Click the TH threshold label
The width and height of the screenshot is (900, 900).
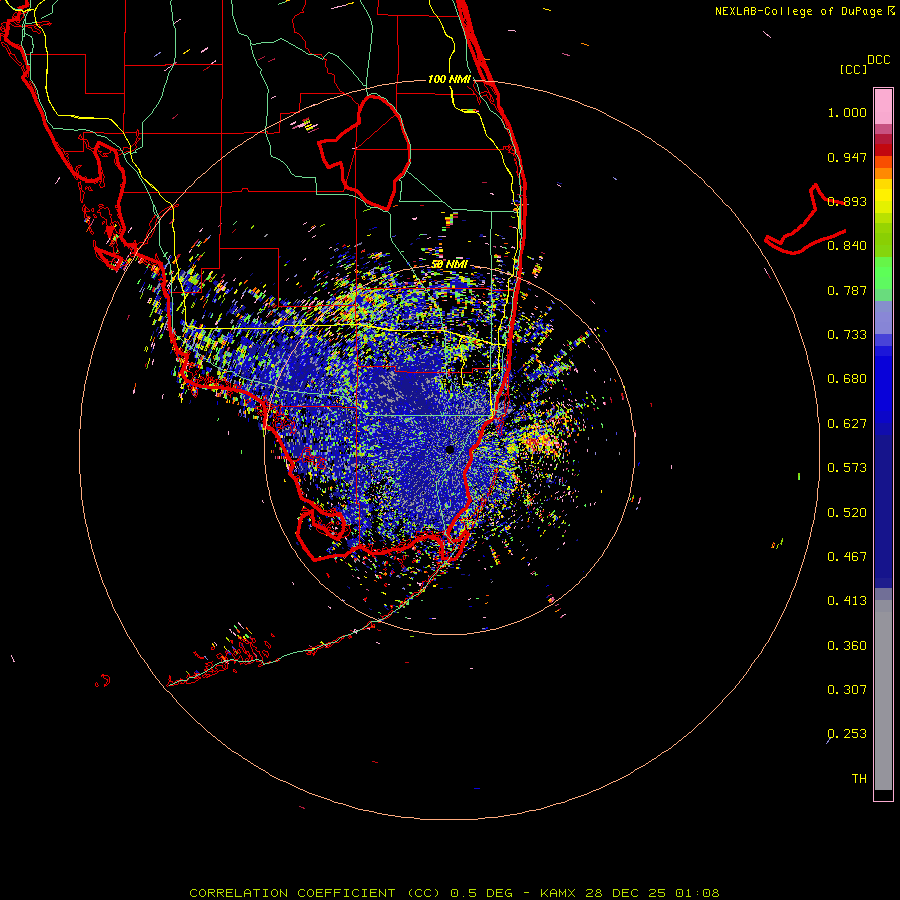coord(859,779)
